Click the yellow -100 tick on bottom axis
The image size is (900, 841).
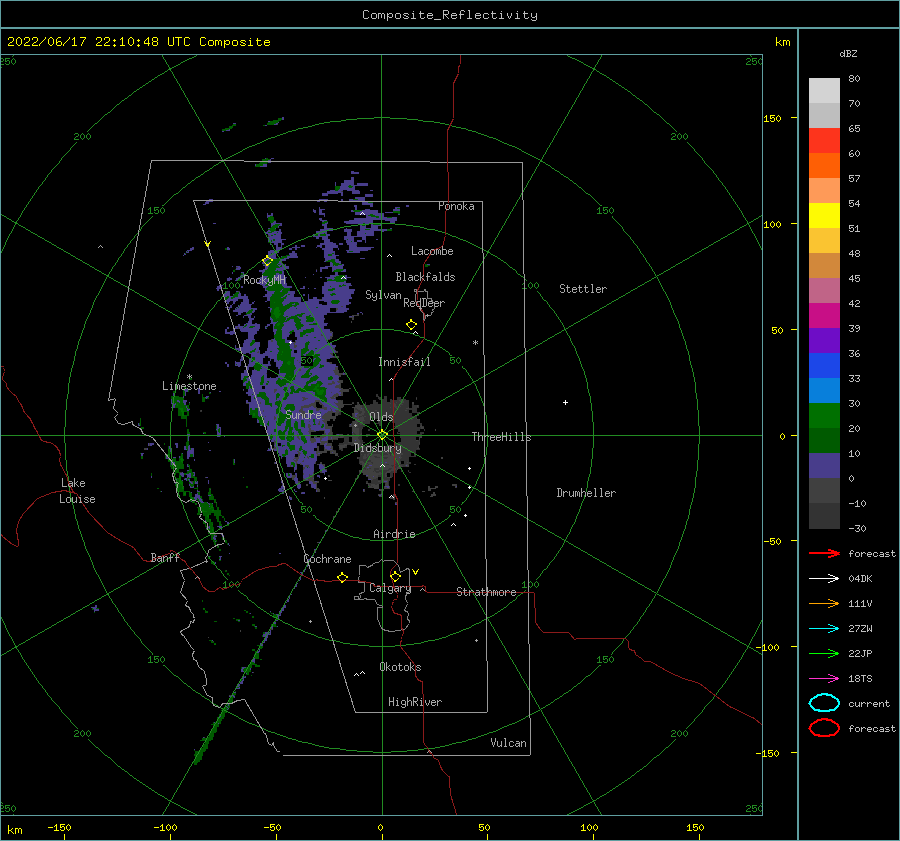(165, 827)
